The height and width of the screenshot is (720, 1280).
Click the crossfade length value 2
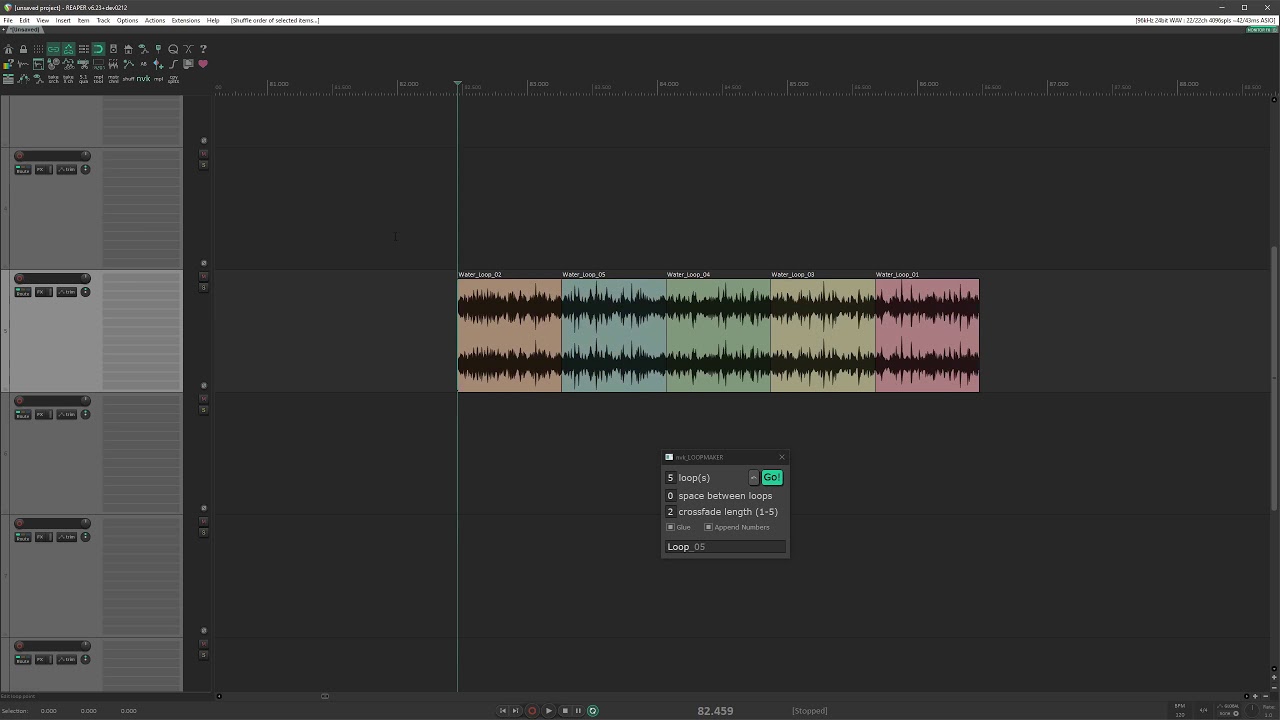click(x=670, y=512)
